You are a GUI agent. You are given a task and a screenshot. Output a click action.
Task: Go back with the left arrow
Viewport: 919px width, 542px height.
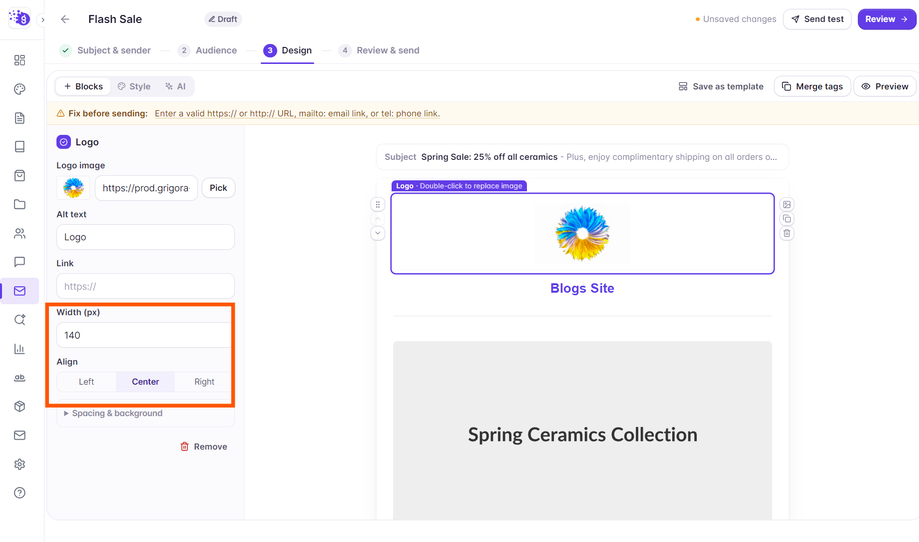tap(65, 19)
